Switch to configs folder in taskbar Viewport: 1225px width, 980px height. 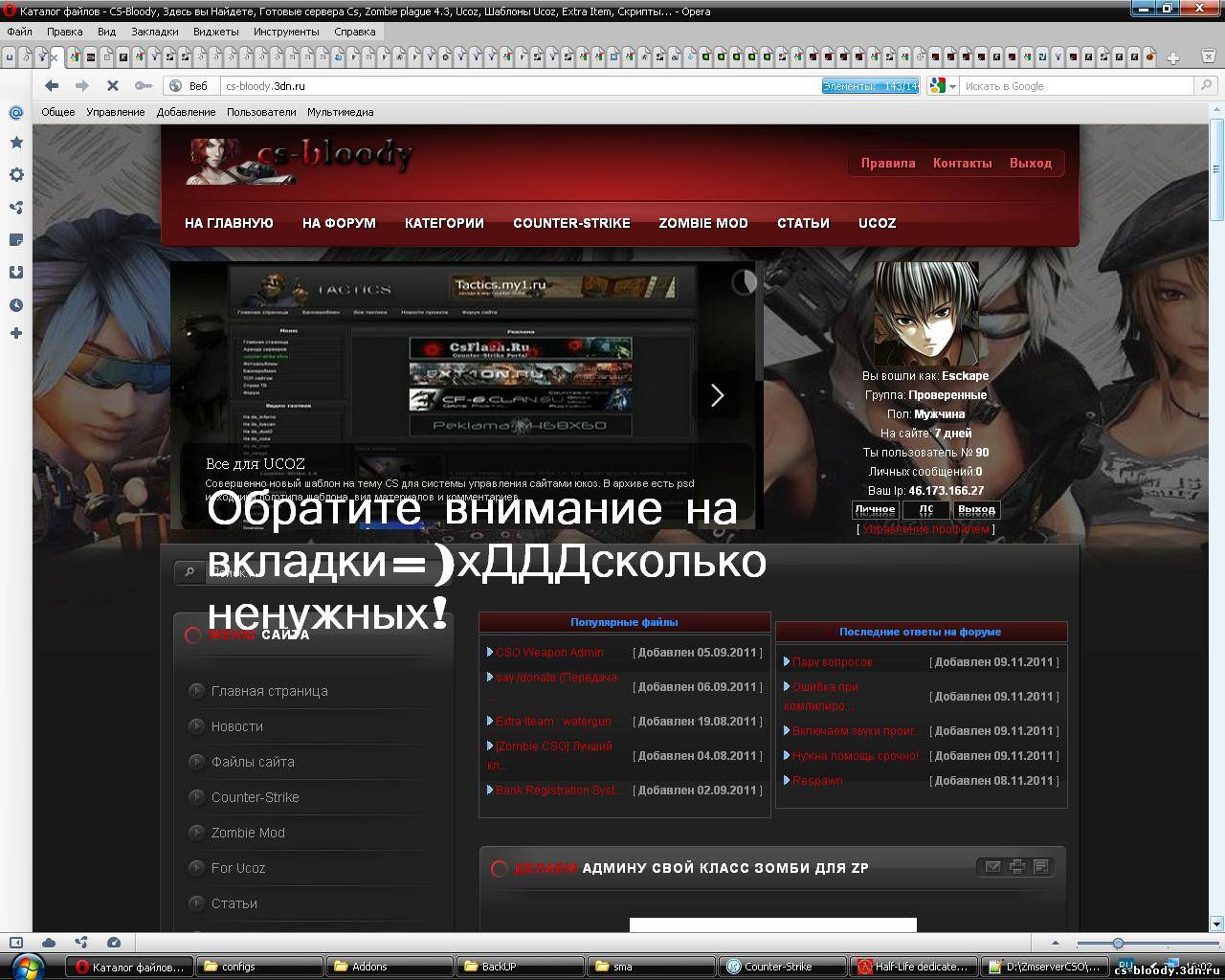pyautogui.click(x=260, y=966)
